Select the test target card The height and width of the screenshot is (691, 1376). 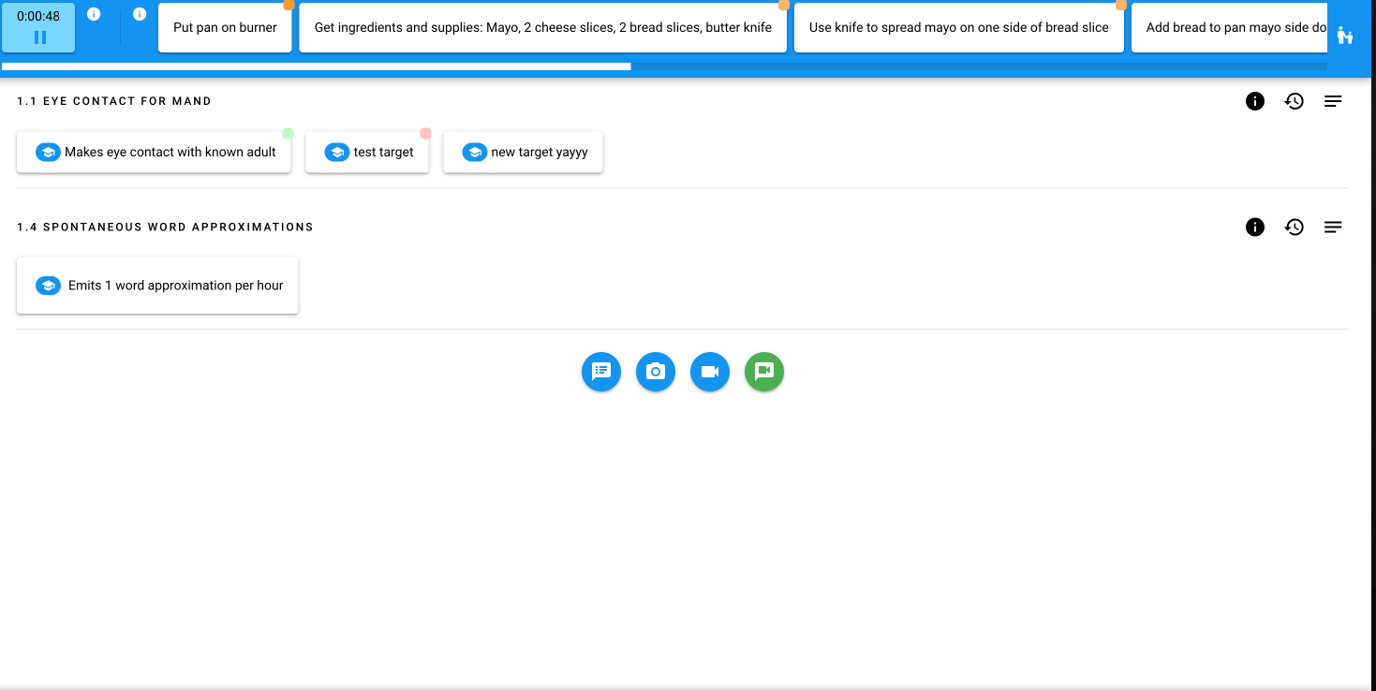367,152
